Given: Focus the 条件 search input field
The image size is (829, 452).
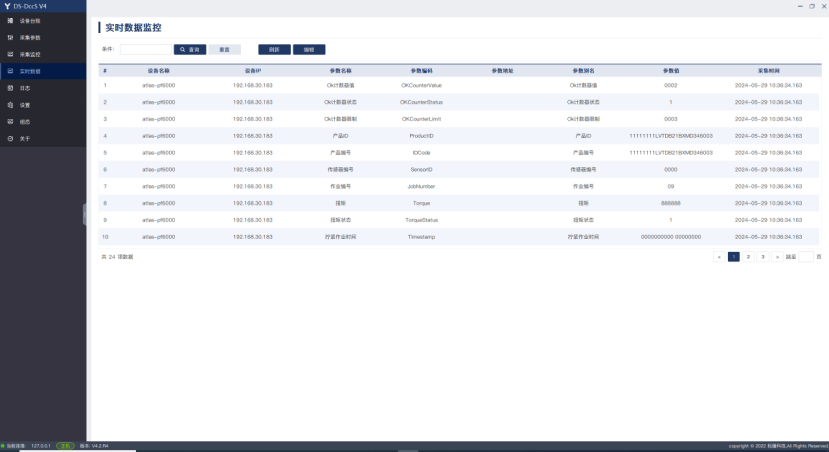Looking at the screenshot, I should 146,50.
